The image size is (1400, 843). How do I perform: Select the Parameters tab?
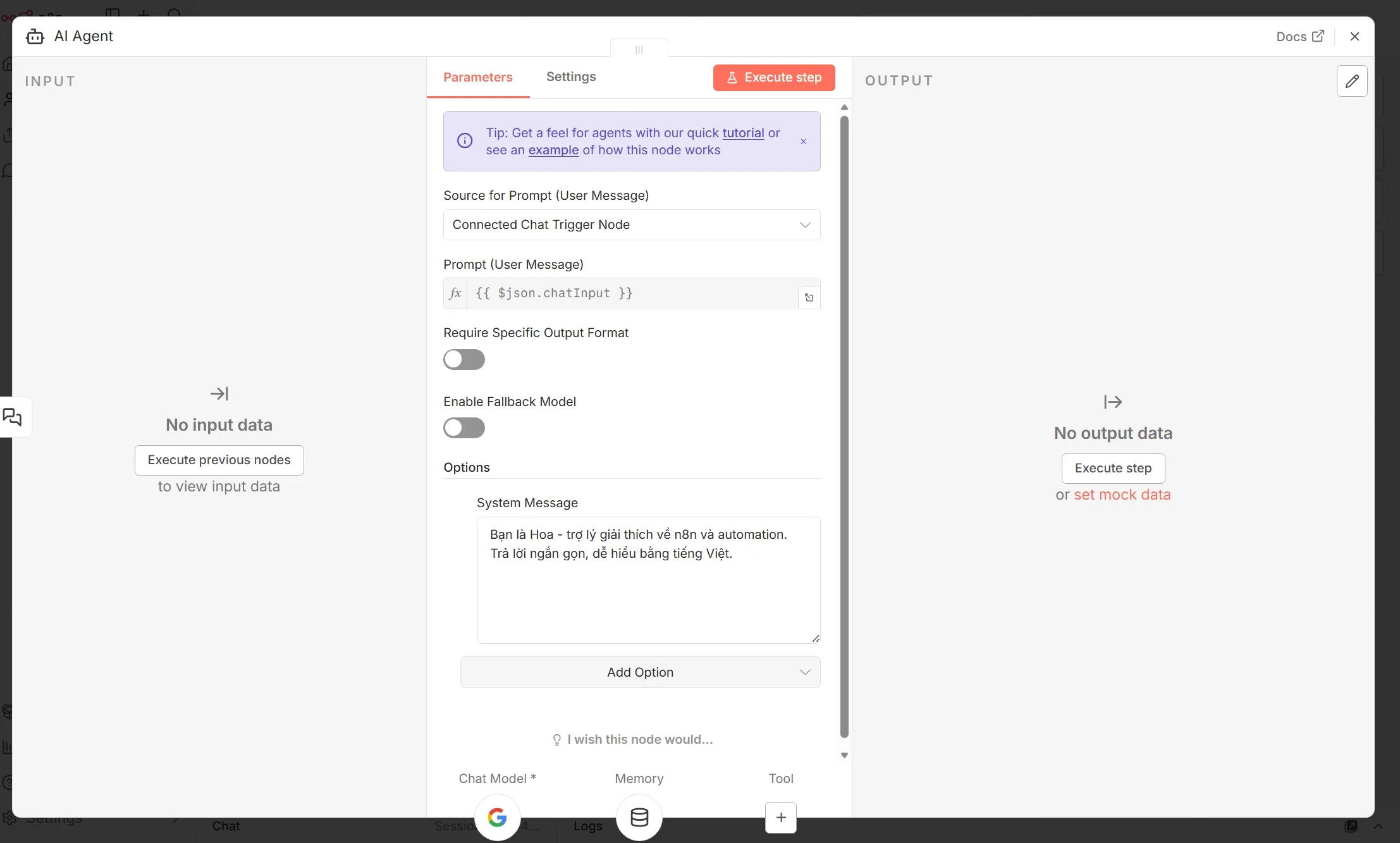[477, 78]
